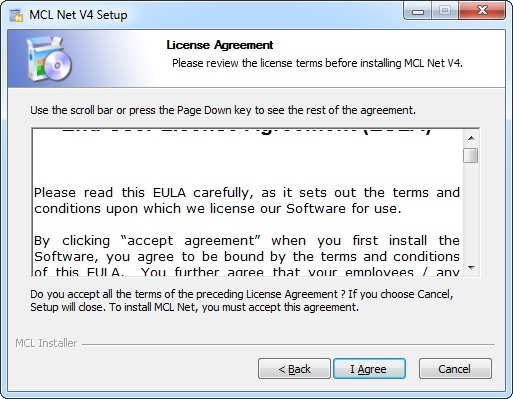Click the 'Do you accept all the terms' text
513x399 pixels.
(x=242, y=300)
